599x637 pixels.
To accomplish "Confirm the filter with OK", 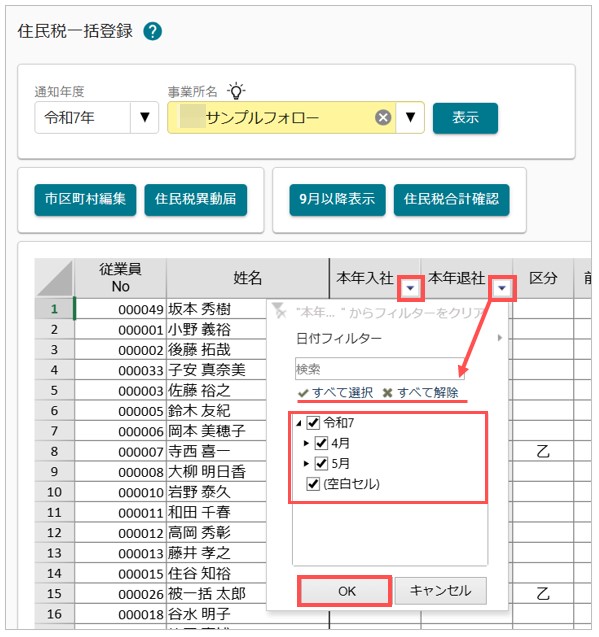I will point(345,591).
